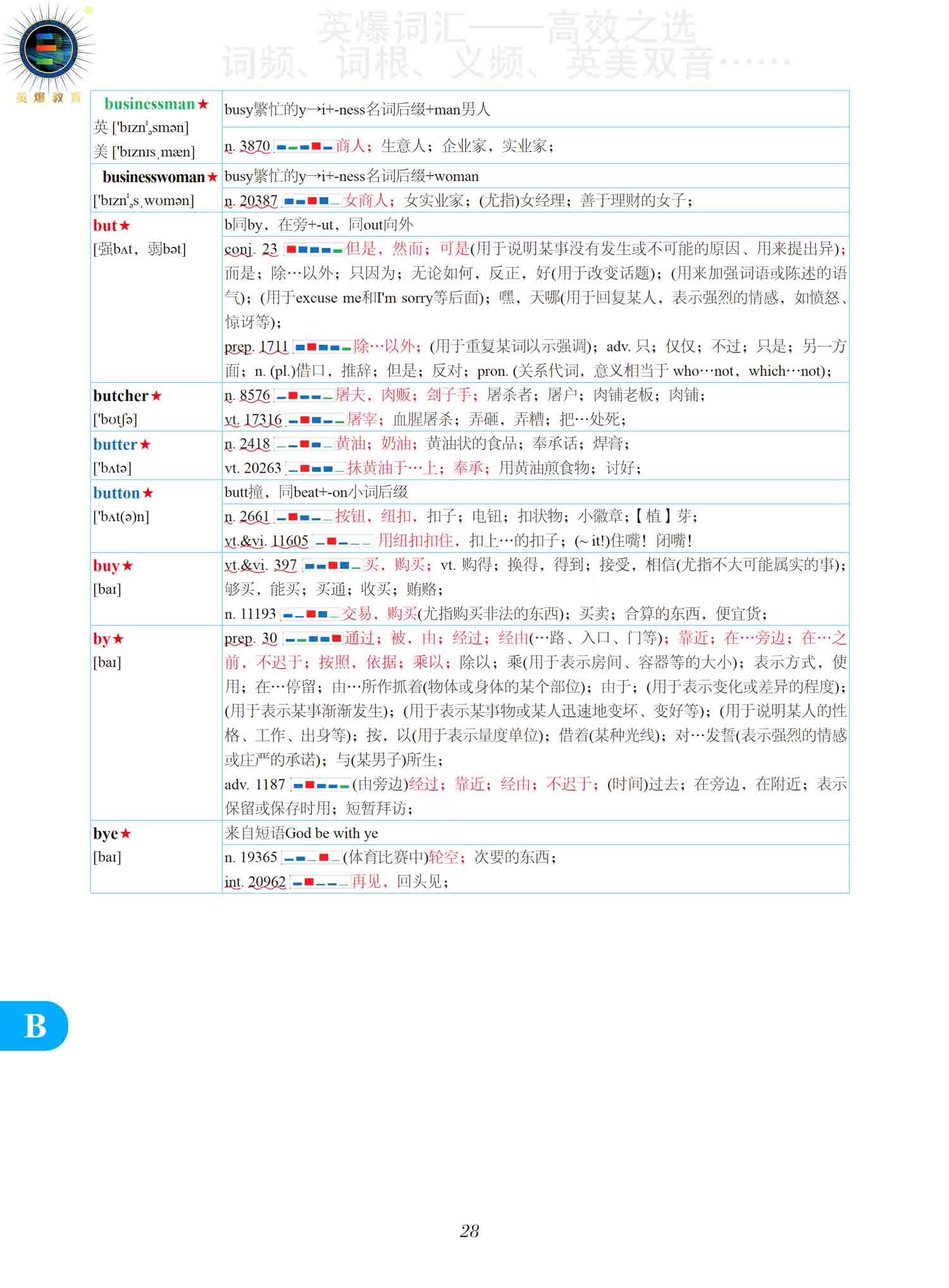
Task: Click the etymology 'b同by, 在旁+-ut, 同out向外'
Action: (319, 225)
